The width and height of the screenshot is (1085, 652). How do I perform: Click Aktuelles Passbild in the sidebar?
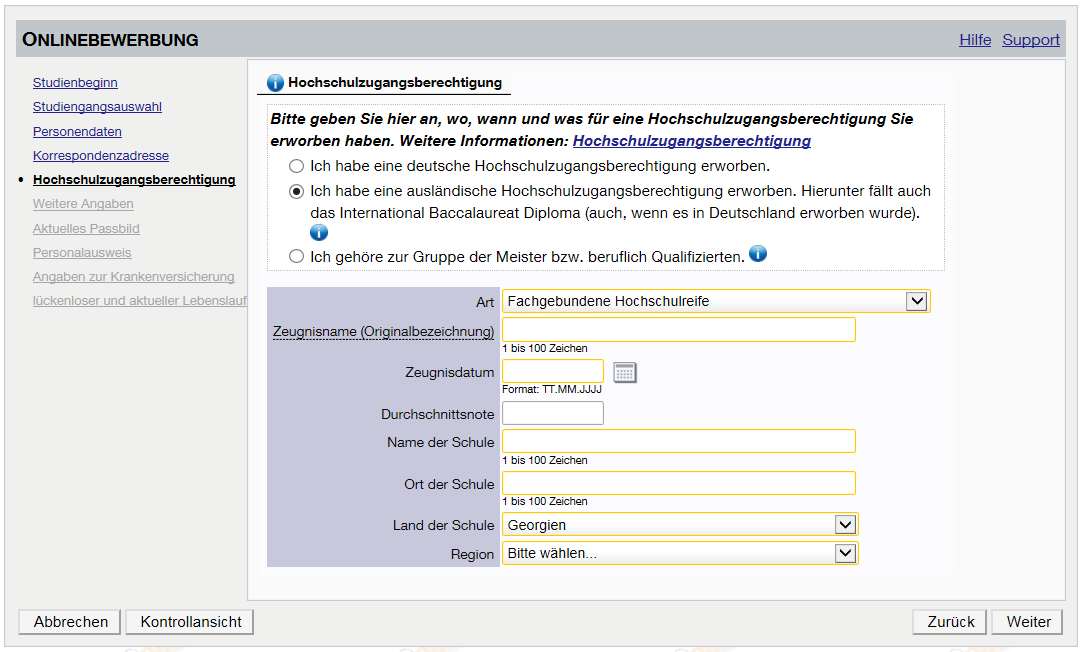[86, 228]
